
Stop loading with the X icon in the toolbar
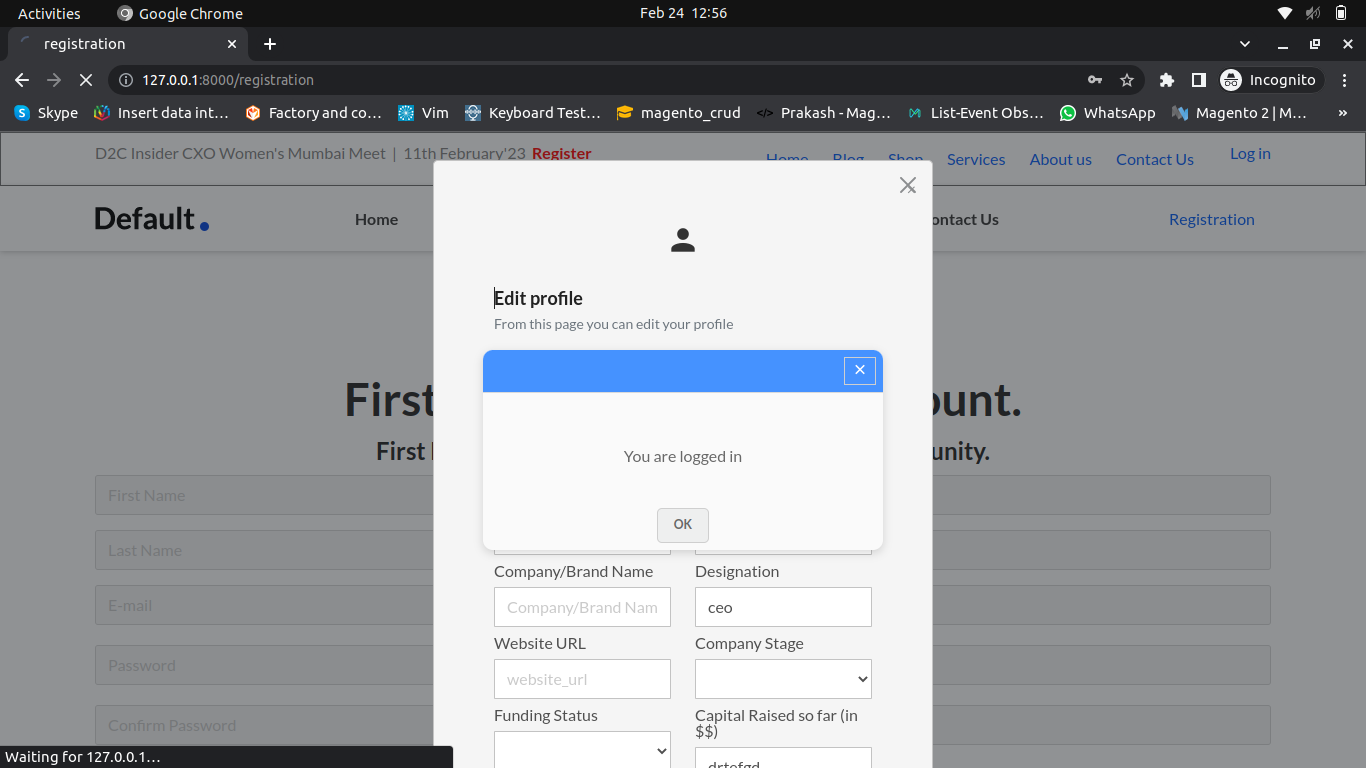pos(86,79)
